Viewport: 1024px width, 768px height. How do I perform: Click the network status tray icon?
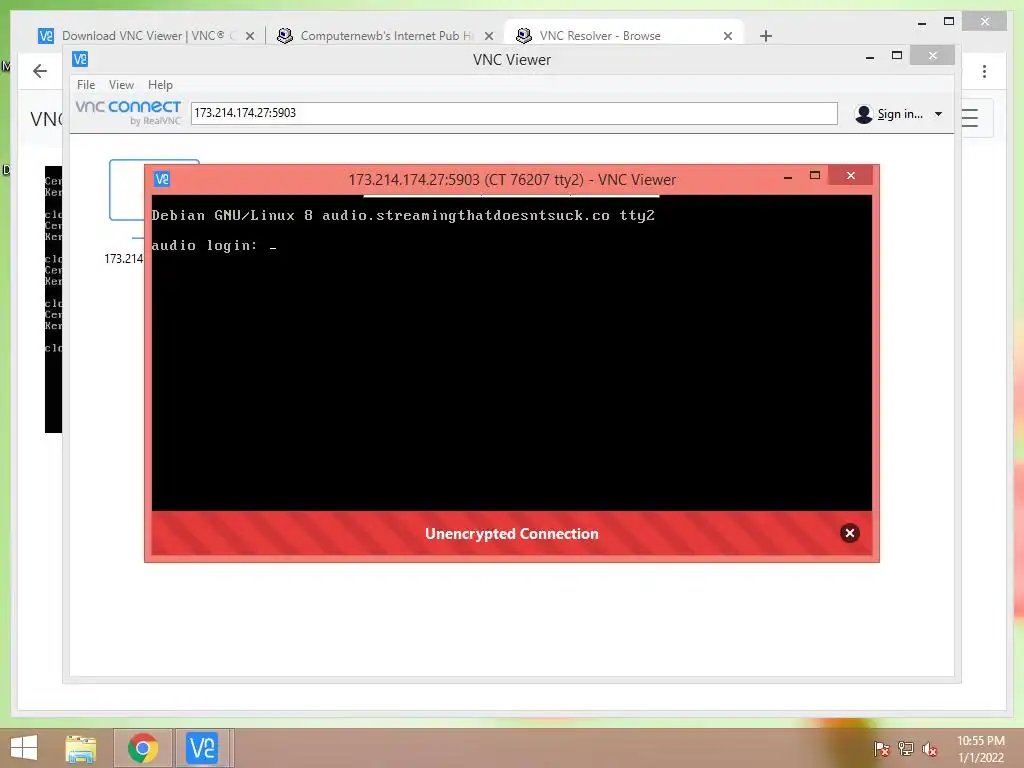906,749
